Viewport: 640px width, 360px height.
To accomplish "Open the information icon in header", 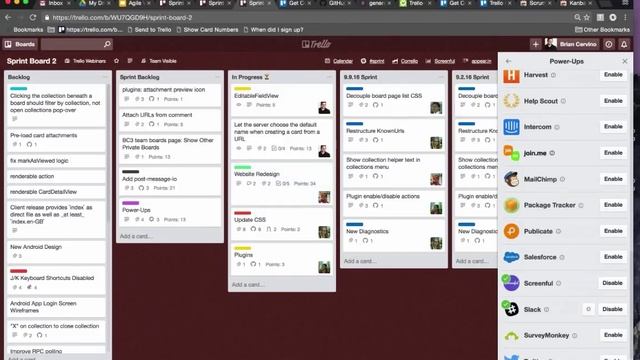I will [609, 44].
